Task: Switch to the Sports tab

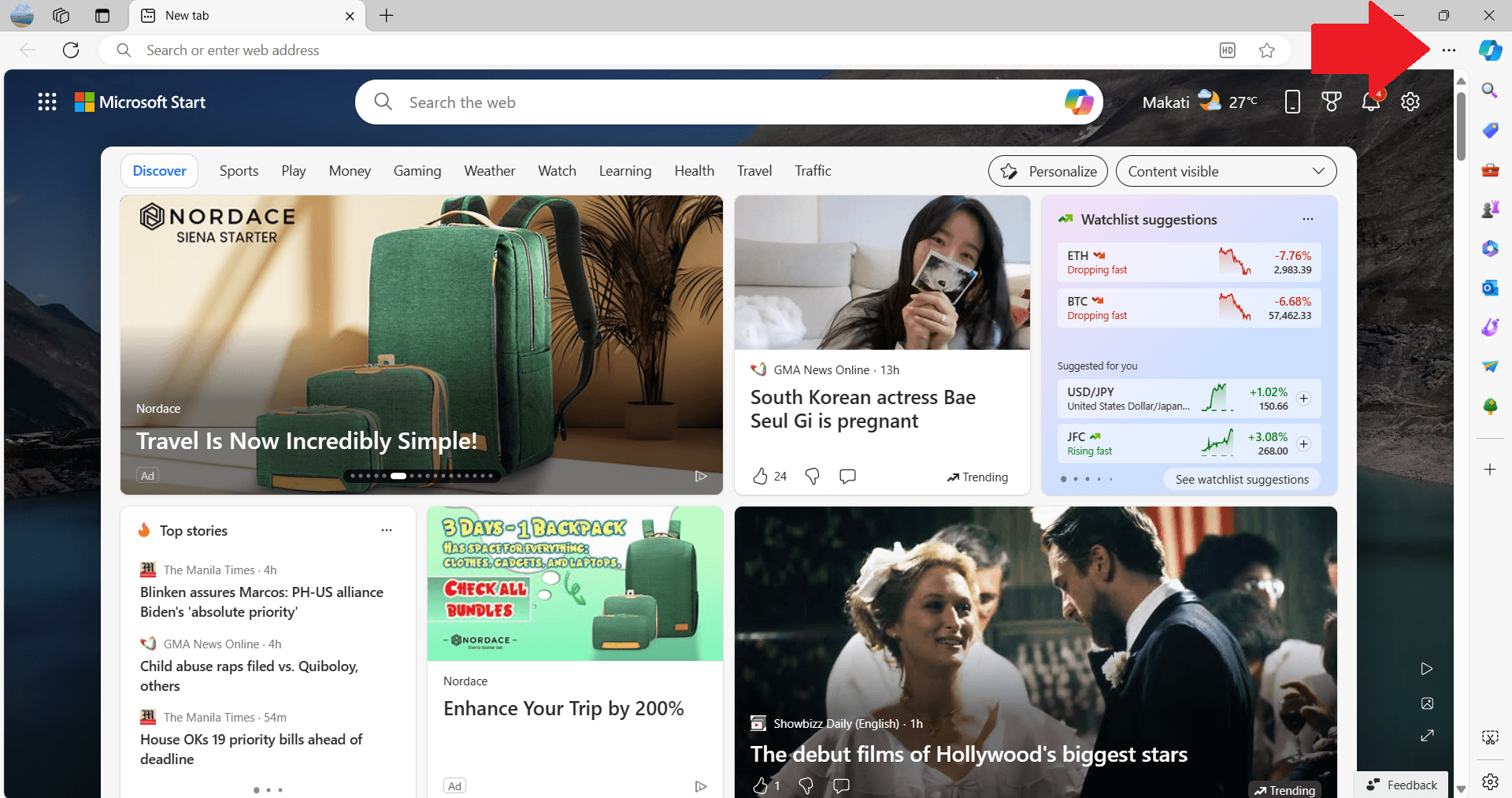Action: tap(239, 171)
